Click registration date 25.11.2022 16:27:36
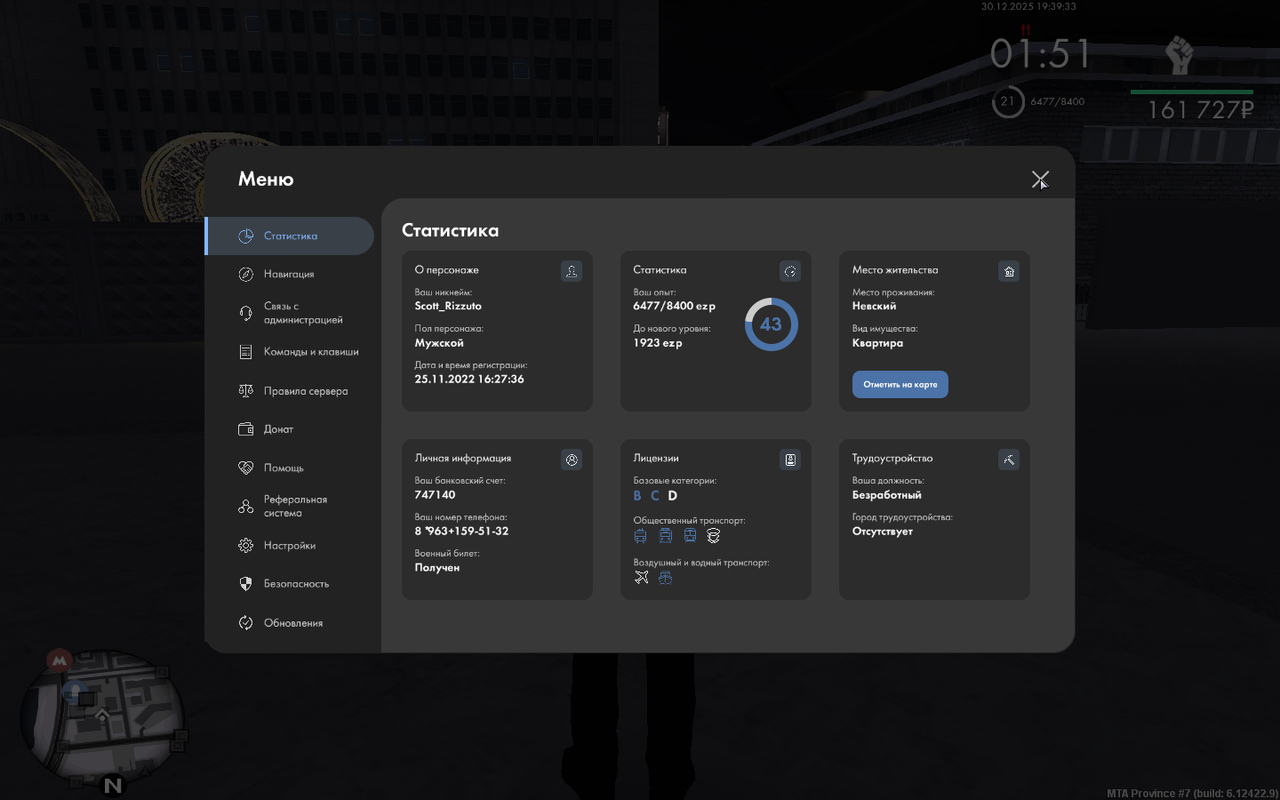 pyautogui.click(x=469, y=379)
